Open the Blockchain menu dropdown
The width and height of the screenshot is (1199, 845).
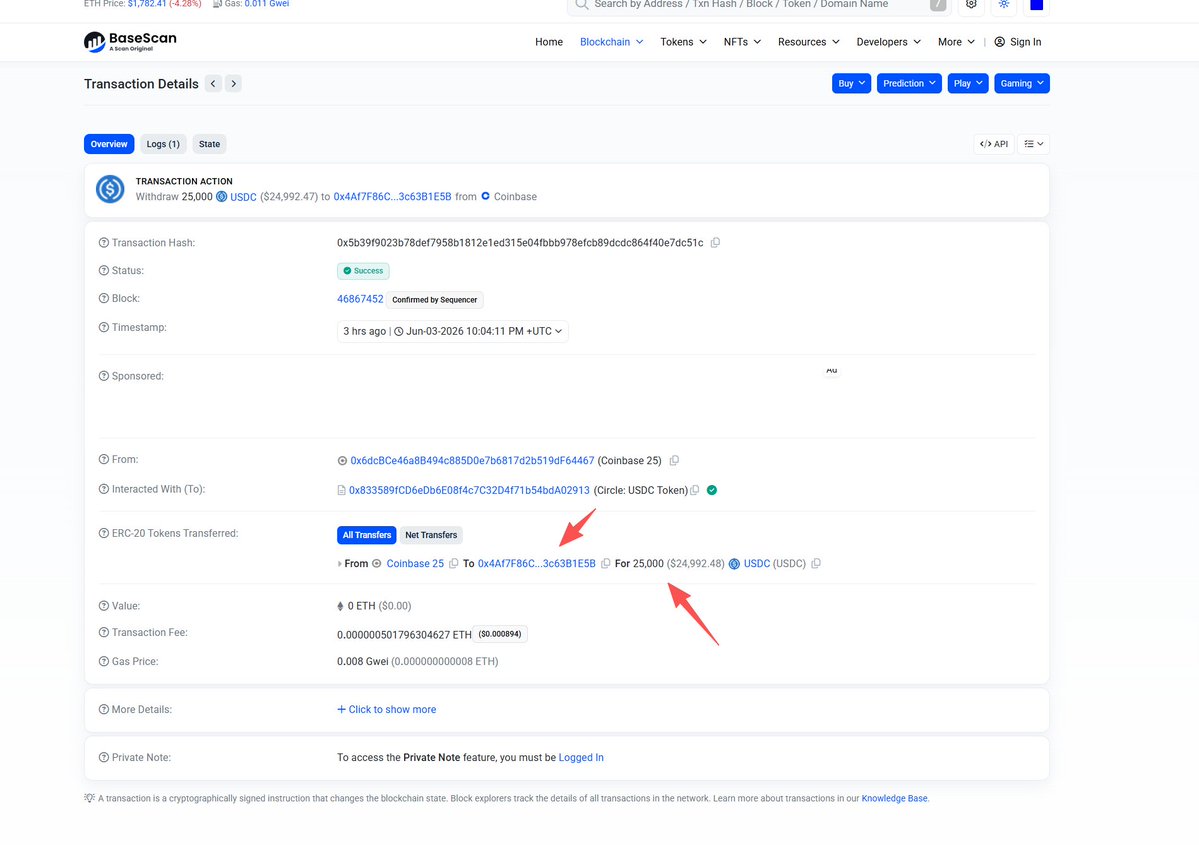click(x=612, y=42)
